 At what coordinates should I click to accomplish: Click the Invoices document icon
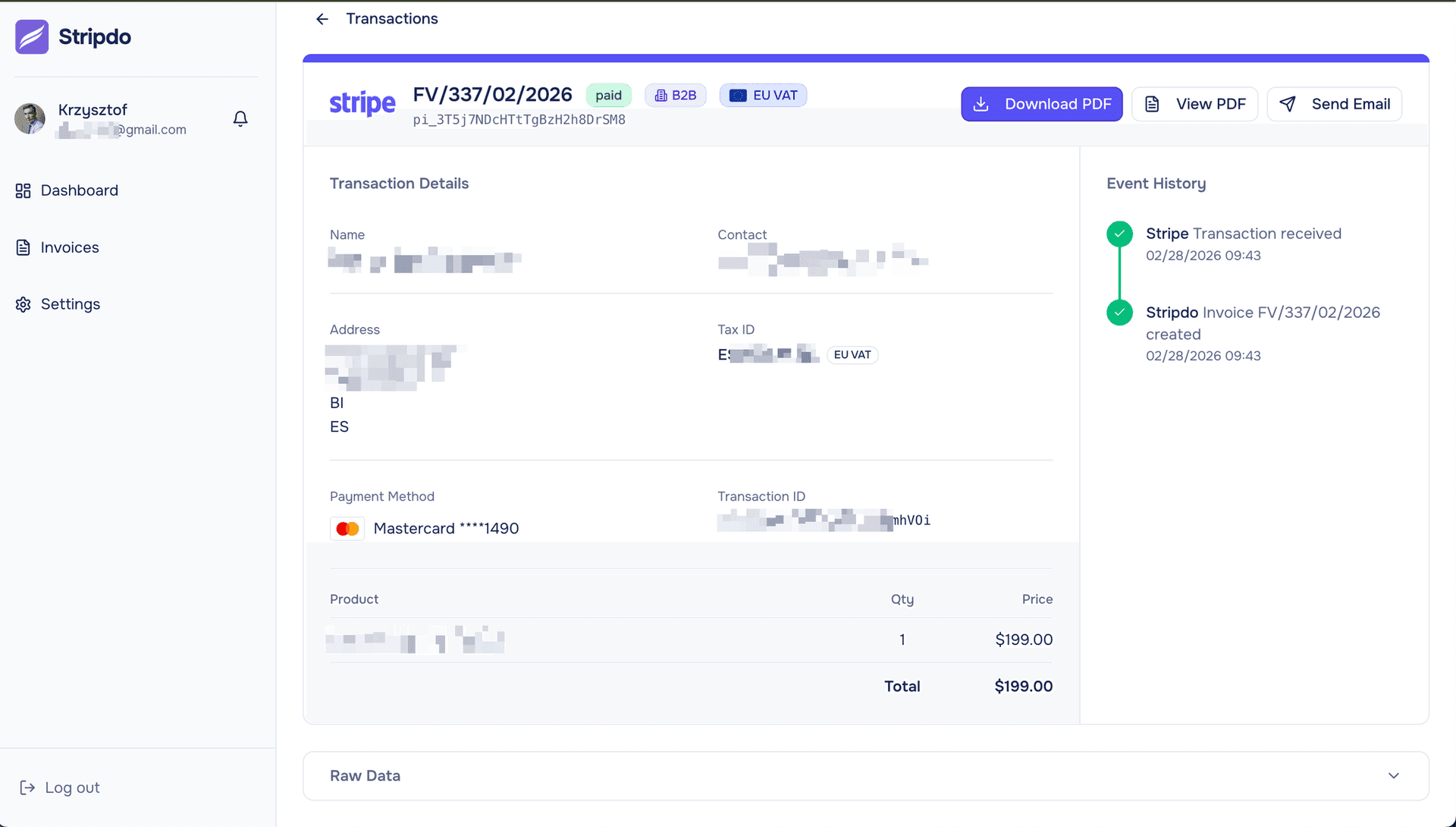24,247
